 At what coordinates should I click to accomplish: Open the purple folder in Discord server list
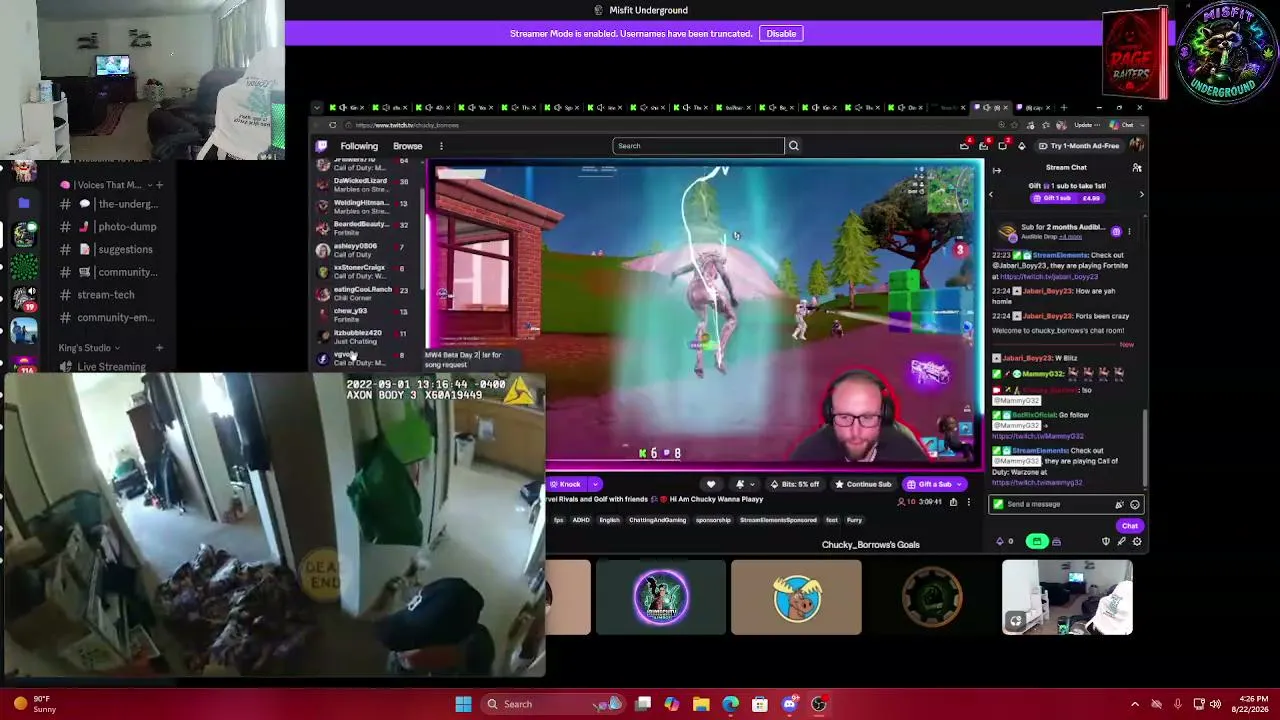coord(24,203)
